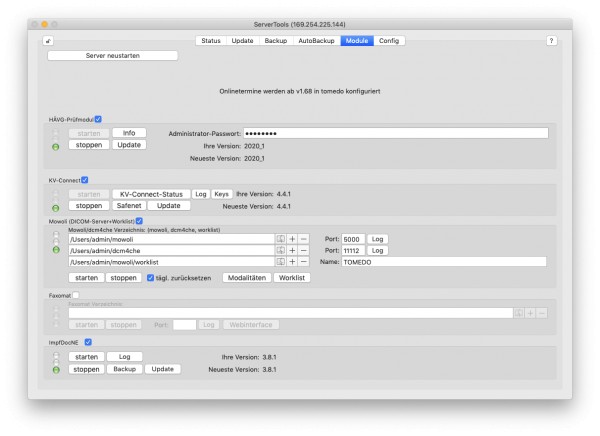Enable the Faxomat module checkbox
The height and width of the screenshot is (436, 600).
[x=76, y=295]
